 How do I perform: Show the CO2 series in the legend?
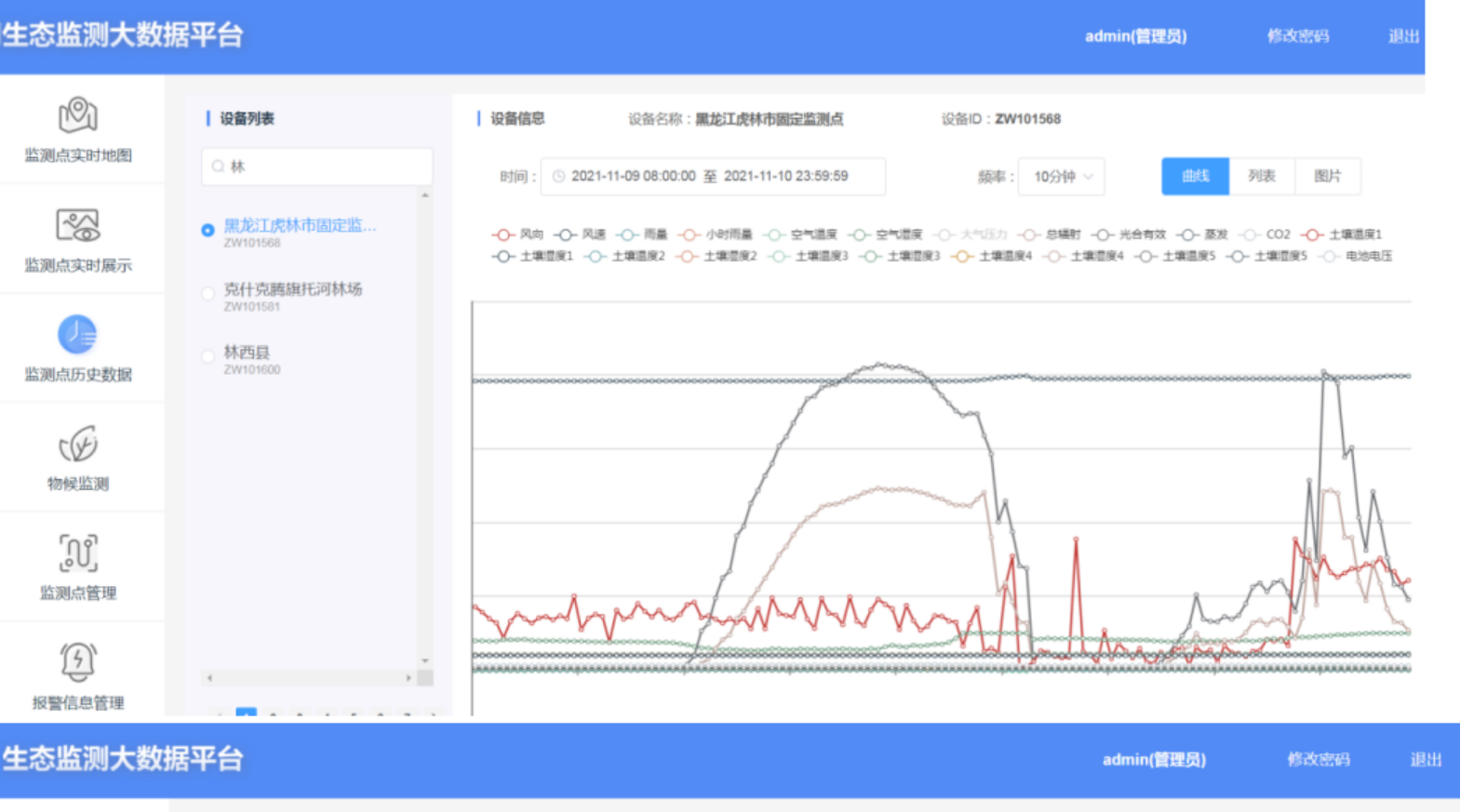tap(1266, 234)
